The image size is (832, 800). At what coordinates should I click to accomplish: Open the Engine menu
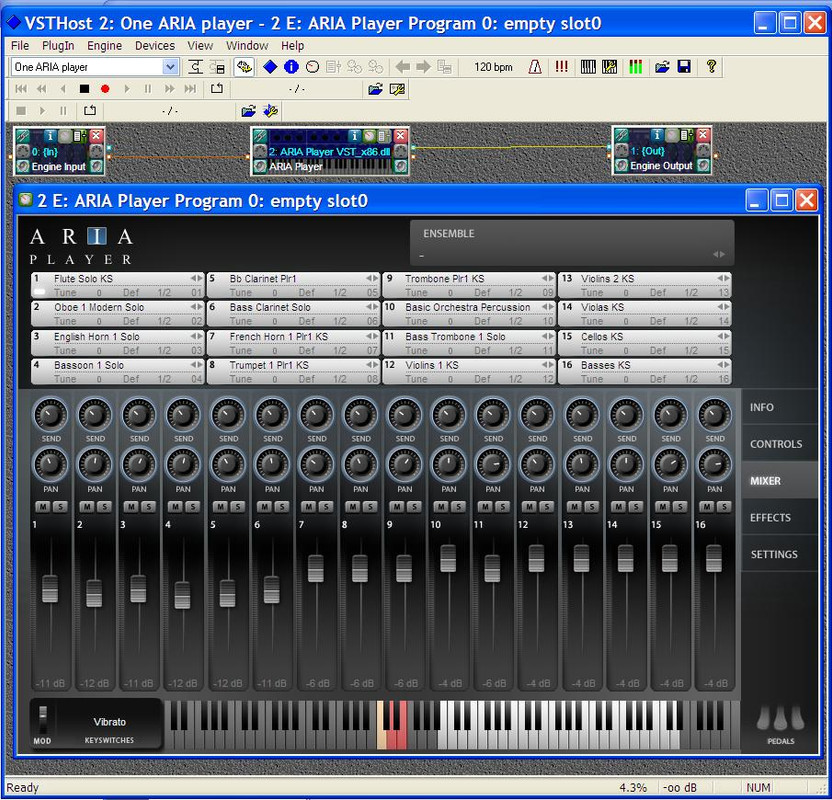pos(105,46)
